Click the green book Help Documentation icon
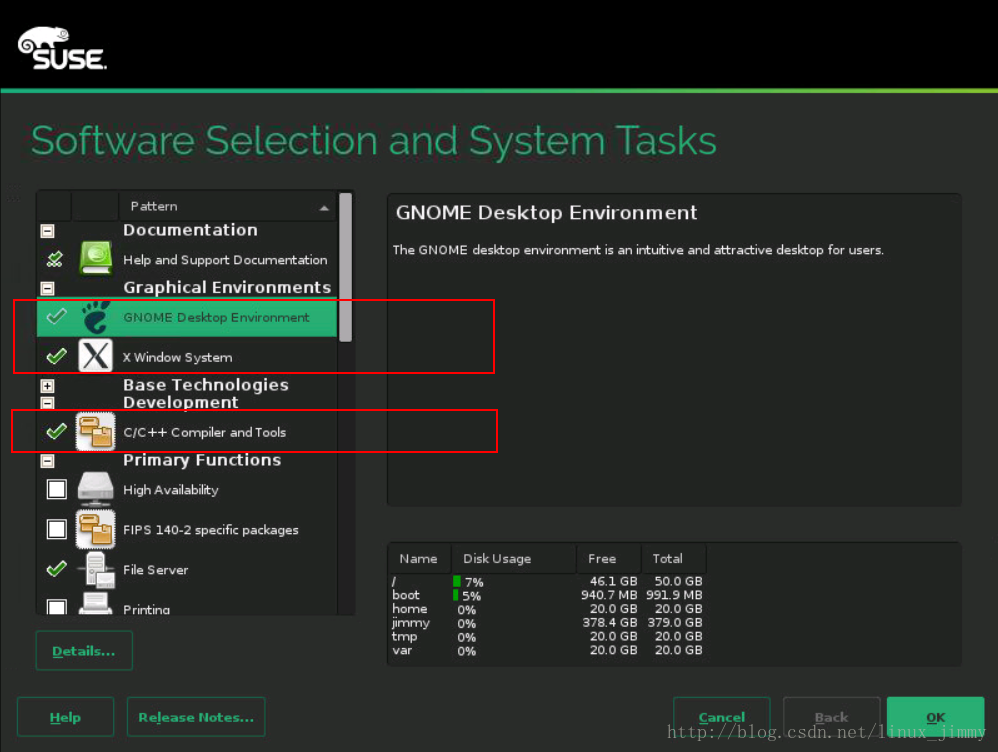998x752 pixels. (95, 259)
